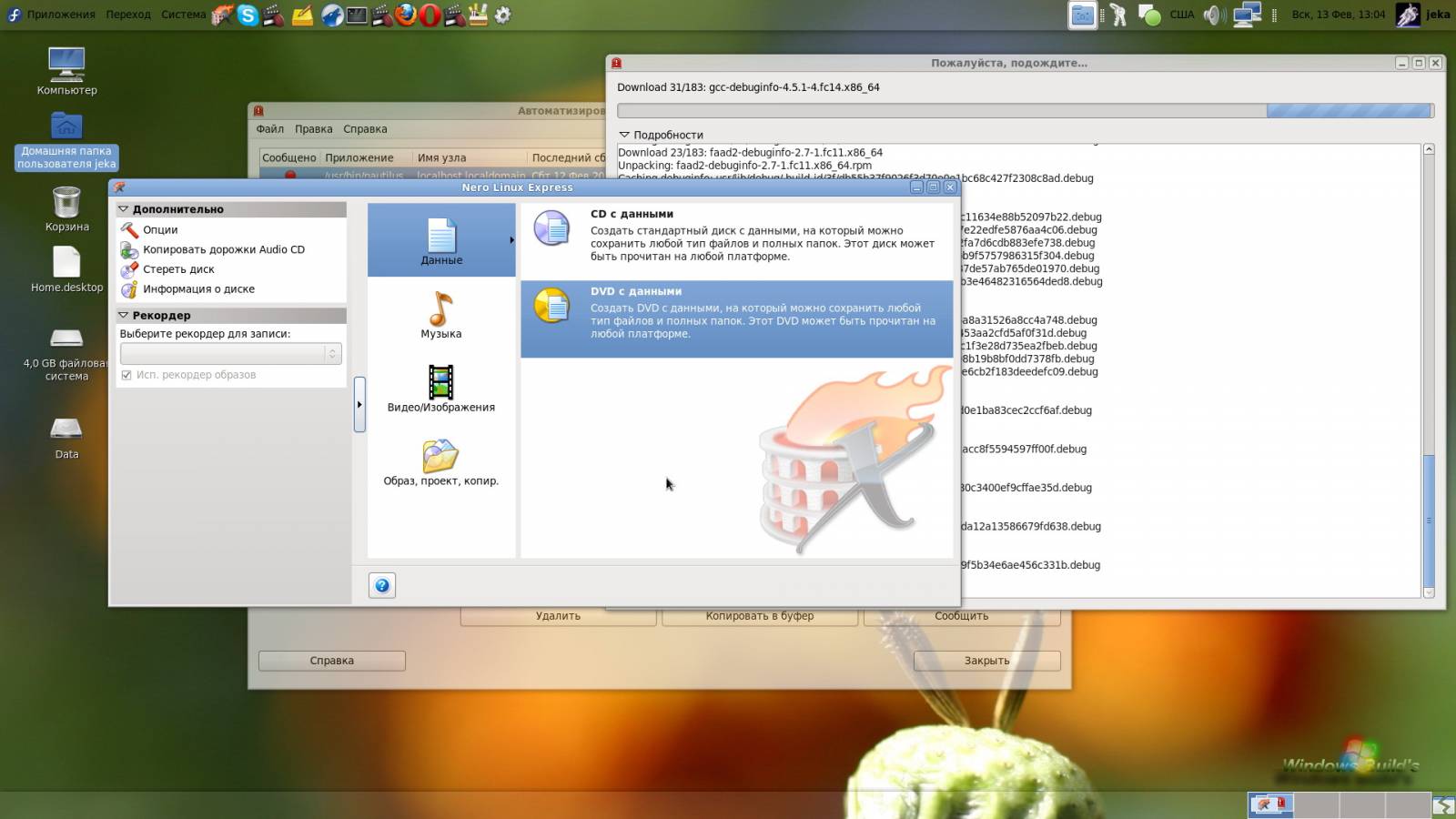
Task: Click the volume speaker icon in tray
Action: [1214, 15]
